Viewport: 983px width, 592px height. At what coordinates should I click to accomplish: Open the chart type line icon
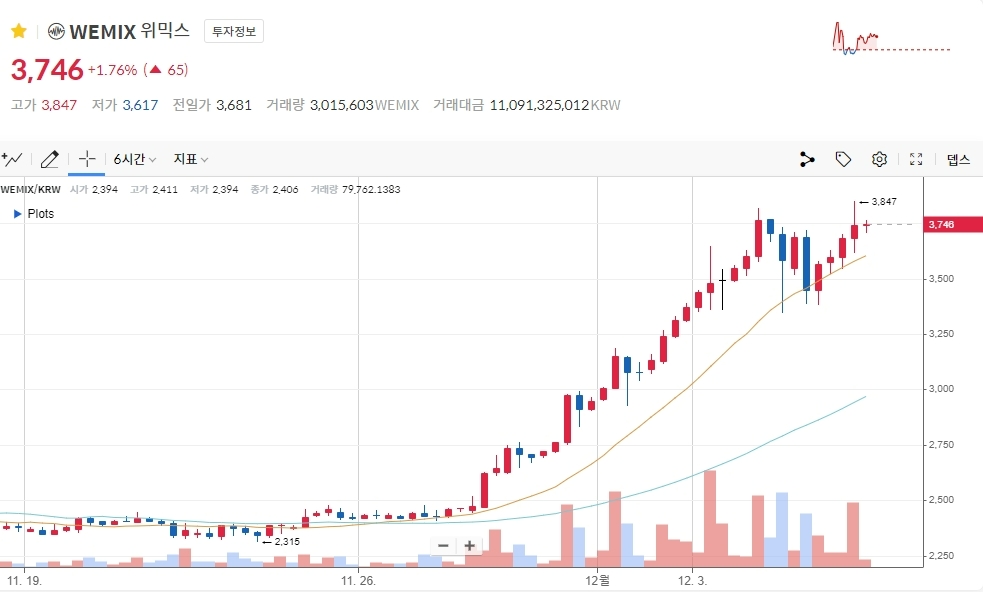pyautogui.click(x=13, y=159)
